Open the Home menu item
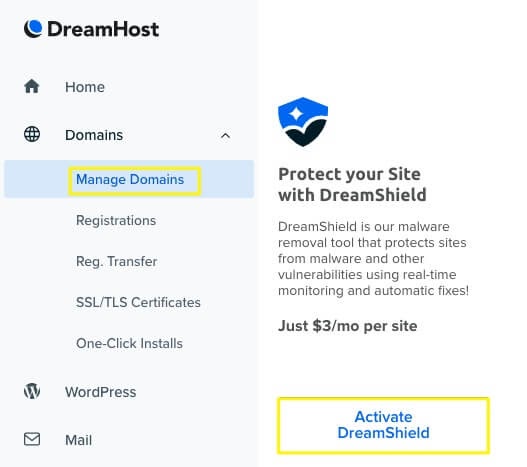This screenshot has width=527, height=467. 85,87
